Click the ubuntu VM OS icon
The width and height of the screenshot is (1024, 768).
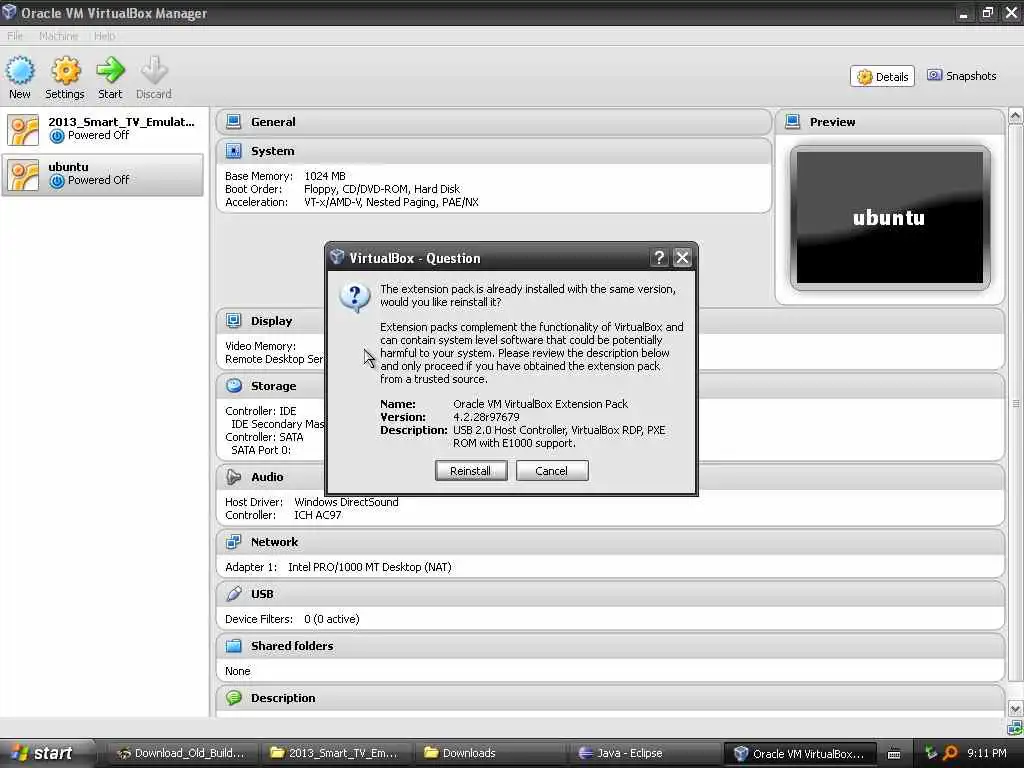(x=23, y=175)
